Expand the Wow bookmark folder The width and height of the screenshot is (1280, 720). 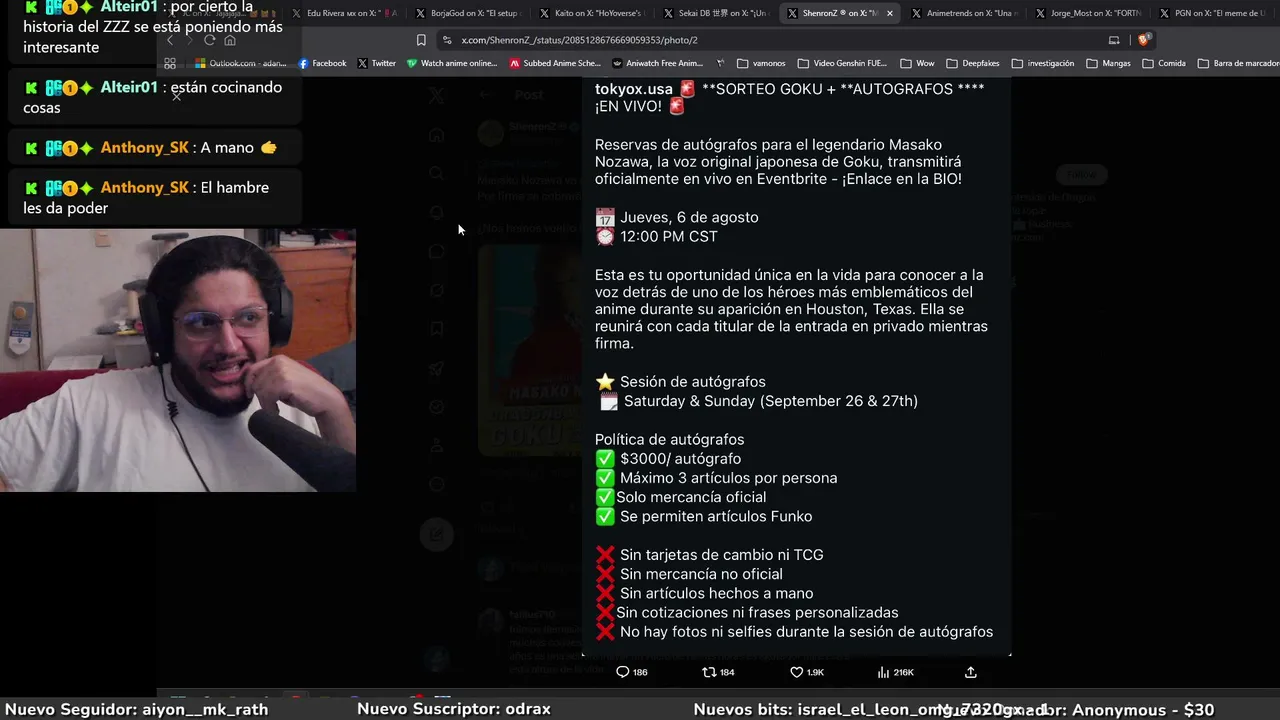click(917, 63)
